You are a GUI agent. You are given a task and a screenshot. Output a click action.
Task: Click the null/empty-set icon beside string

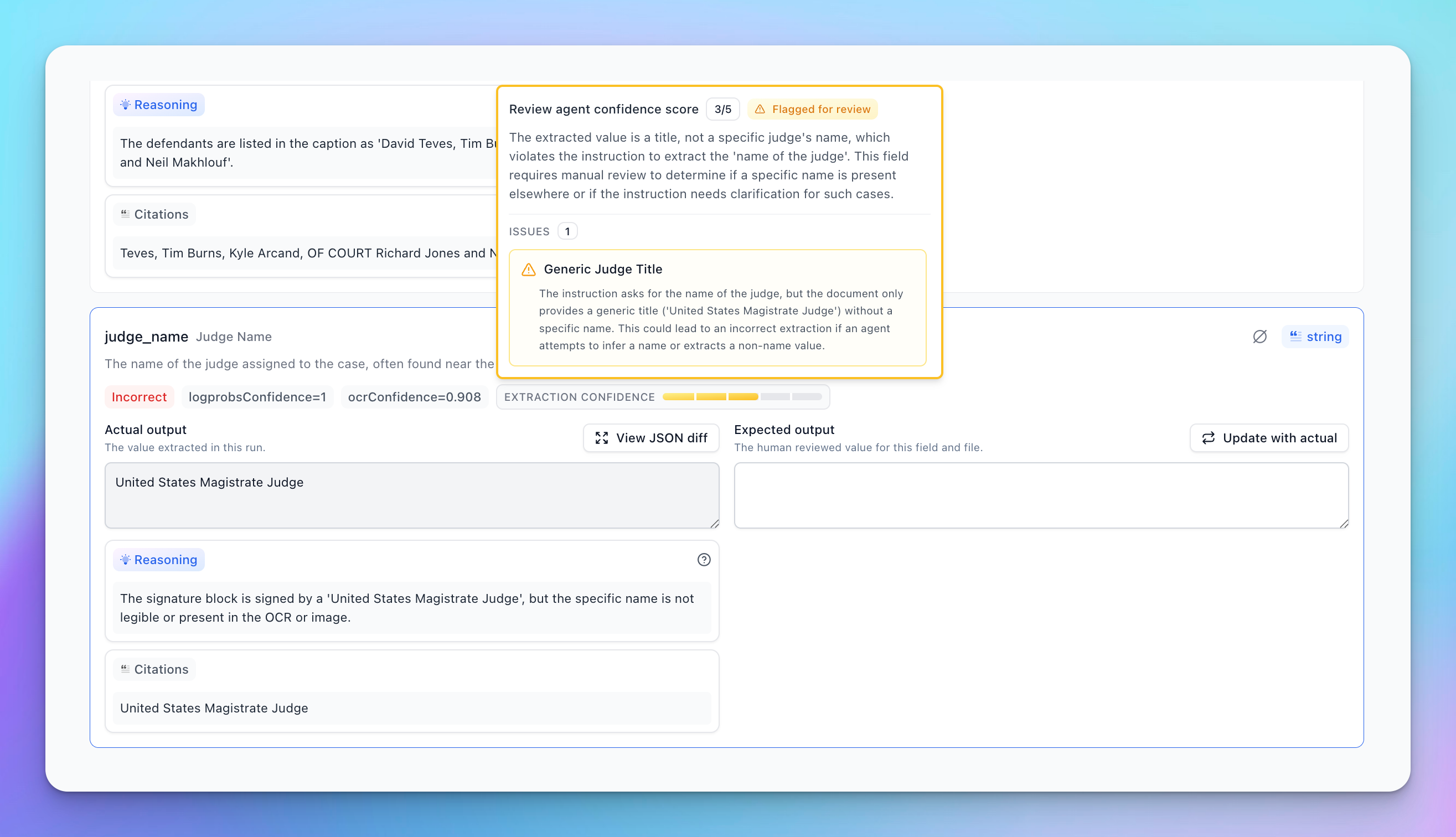tap(1259, 337)
